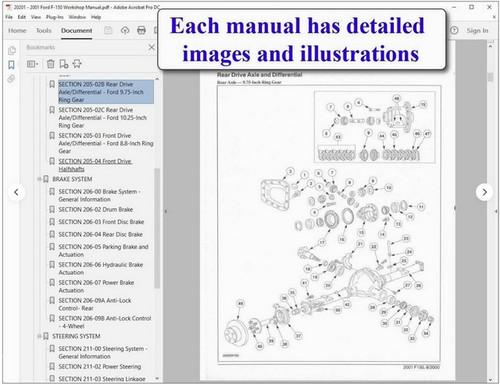Image resolution: width=500 pixels, height=385 pixels.
Task: Open SECTION 211-02 Power Steering bookmark
Action: click(x=100, y=367)
